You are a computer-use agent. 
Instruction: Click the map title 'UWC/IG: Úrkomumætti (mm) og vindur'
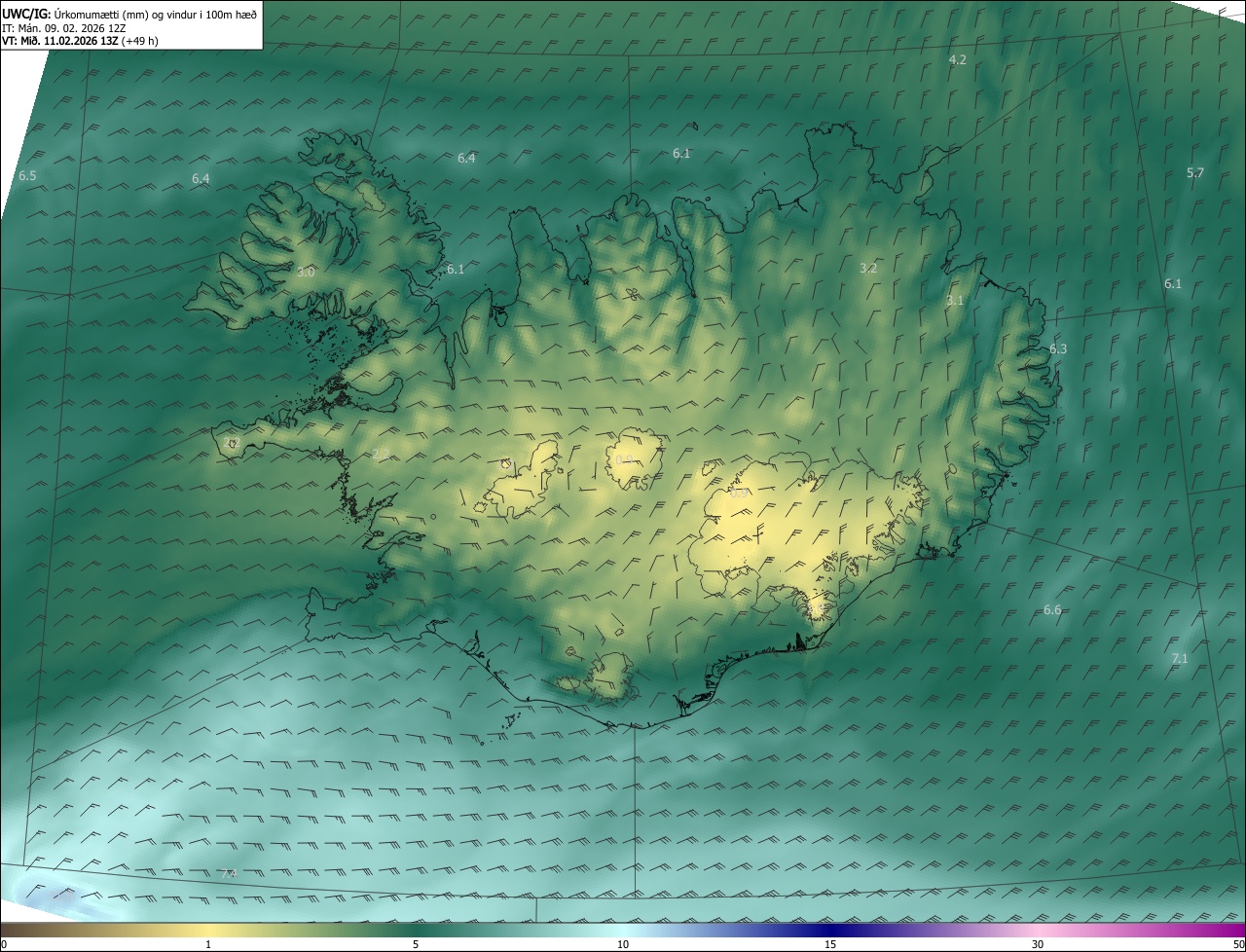(x=128, y=14)
